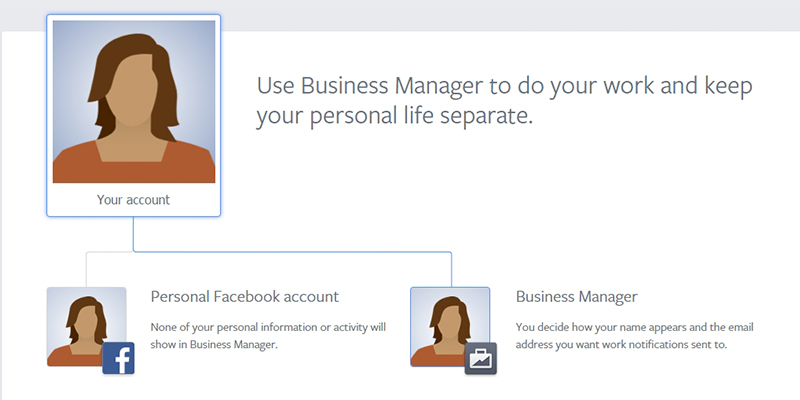Click text 'address you want work notifications sent to.'

click(621, 344)
